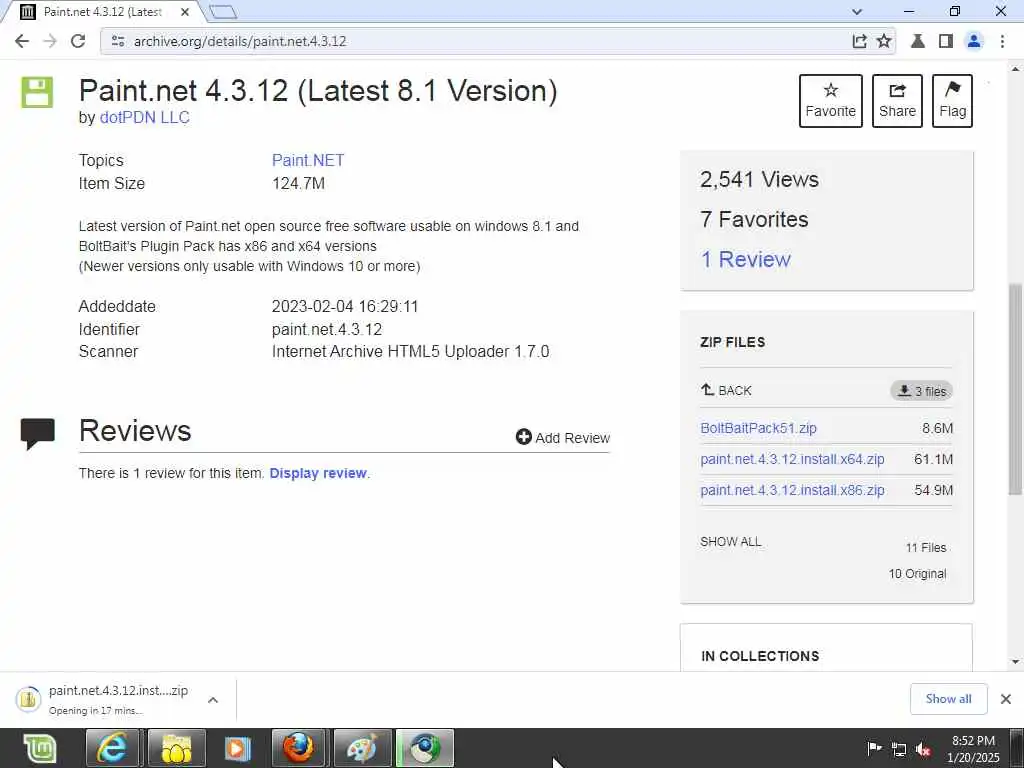Click the 2,541 Views text
The image size is (1024, 768).
click(x=759, y=180)
